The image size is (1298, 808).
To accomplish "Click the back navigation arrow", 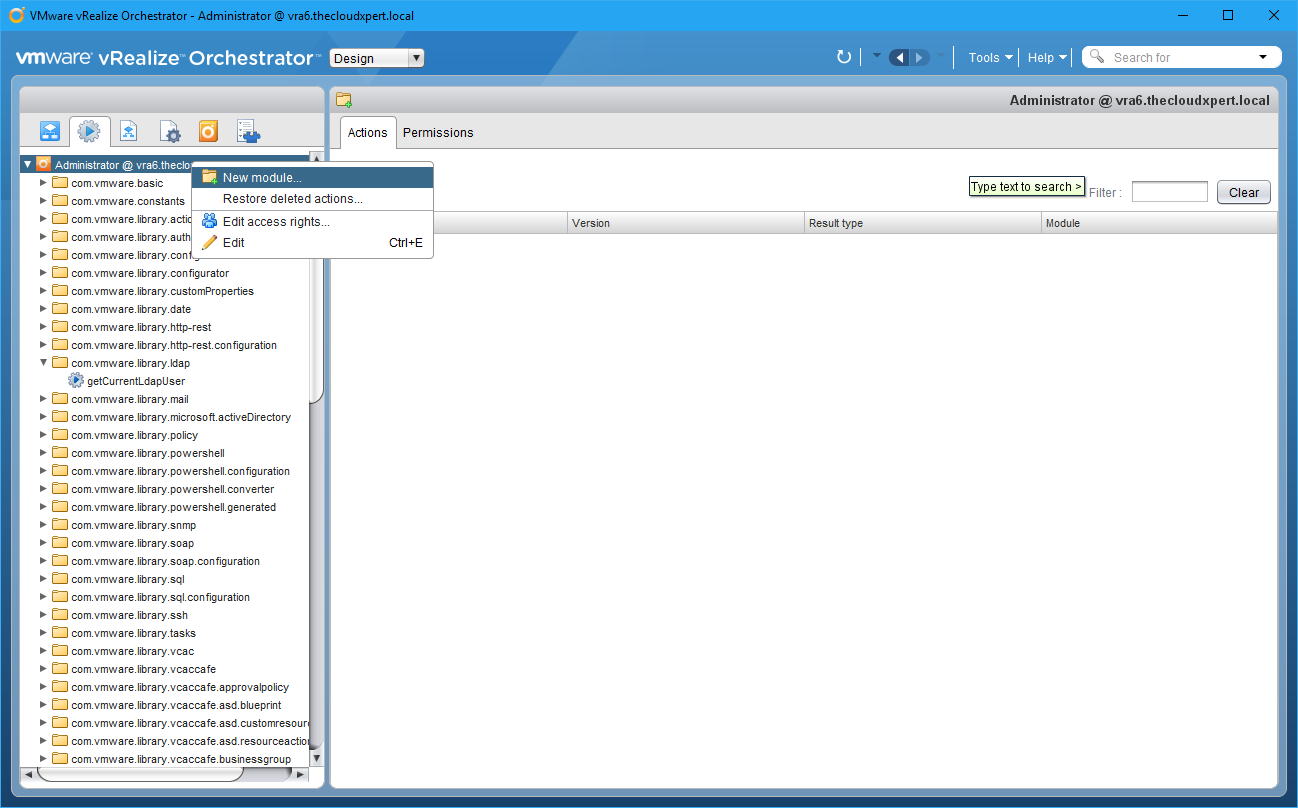I will point(898,58).
